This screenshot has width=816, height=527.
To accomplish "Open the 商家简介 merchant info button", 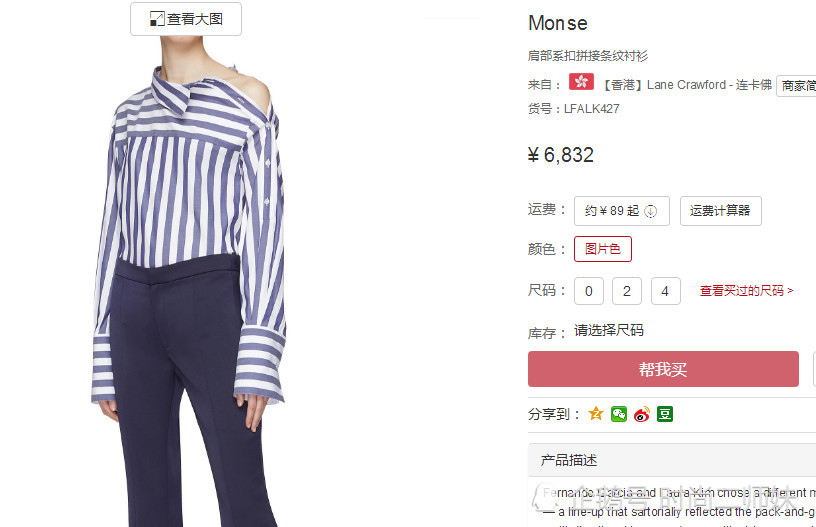I will pos(796,86).
